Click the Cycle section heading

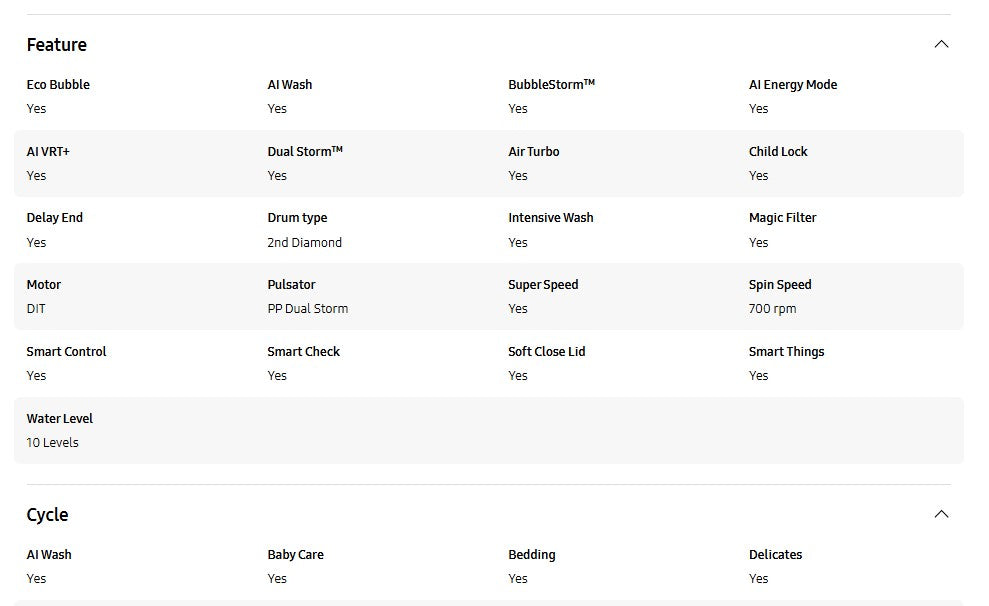coord(48,515)
